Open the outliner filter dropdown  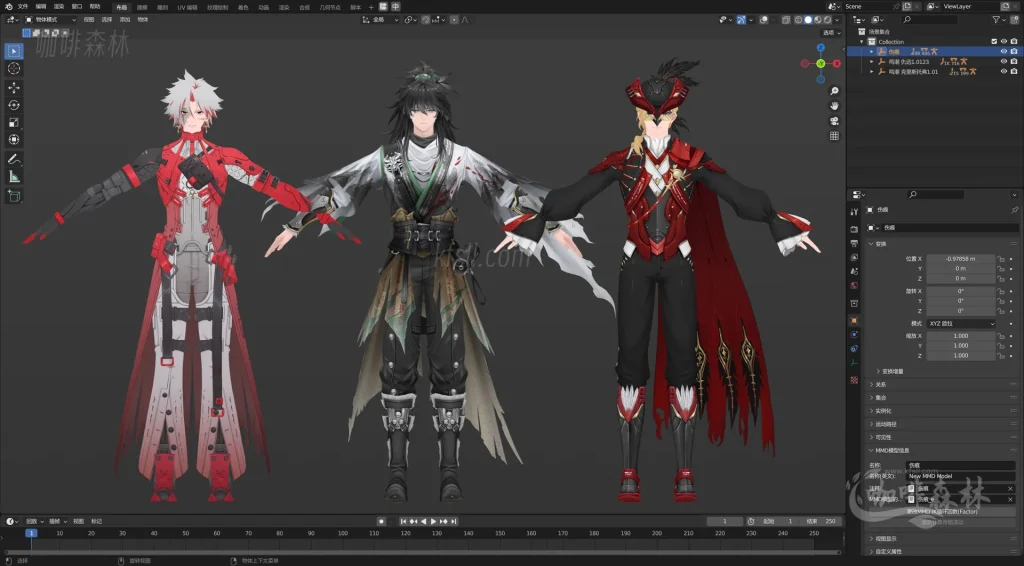point(999,20)
